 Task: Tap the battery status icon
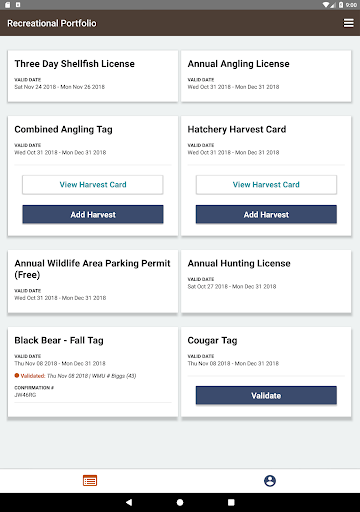pyautogui.click(x=341, y=5)
